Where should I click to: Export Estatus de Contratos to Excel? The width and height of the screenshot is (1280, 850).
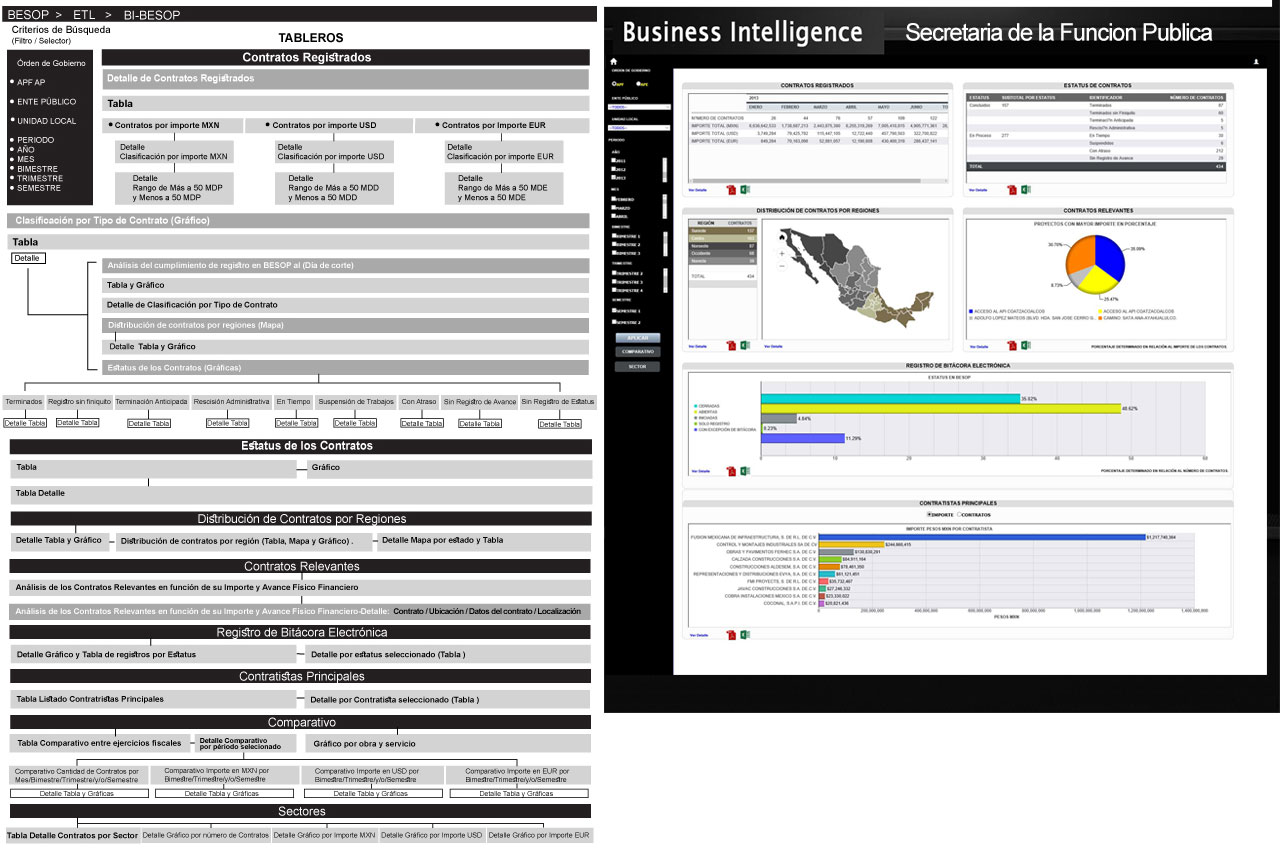click(x=1025, y=189)
